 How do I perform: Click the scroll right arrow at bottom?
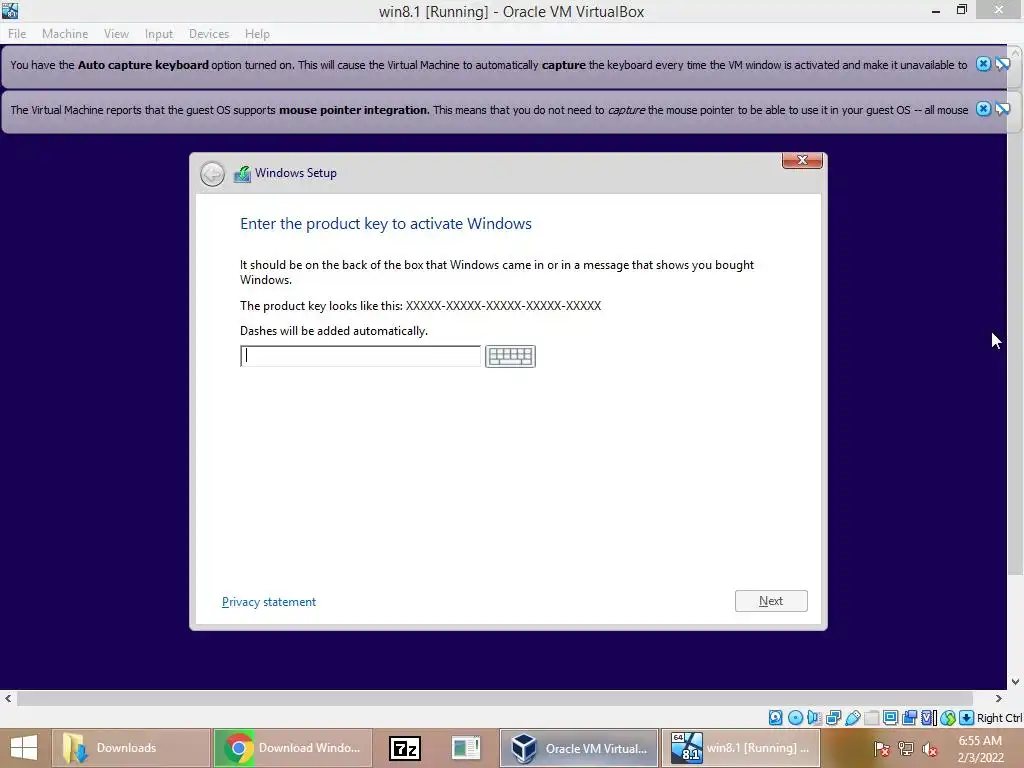[999, 699]
